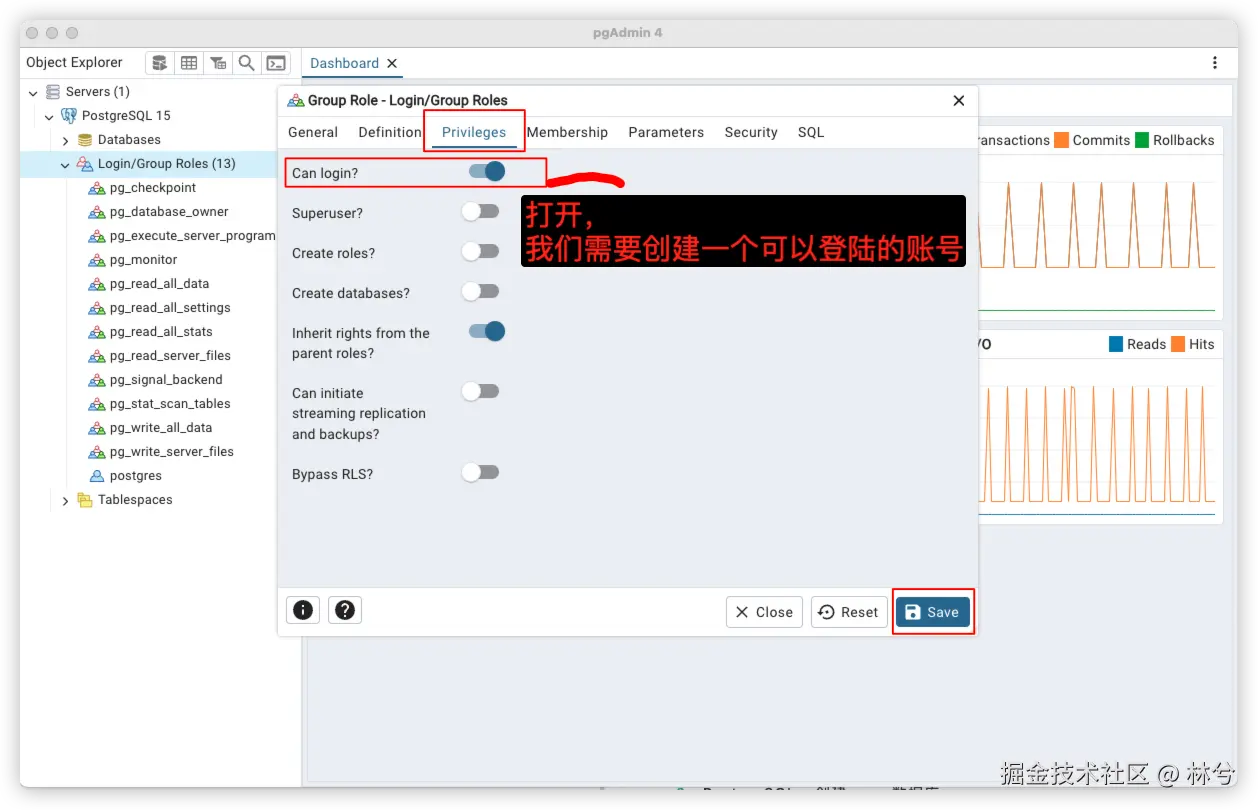
Task: Select pg_write_all_data role in tree
Action: coord(161,428)
